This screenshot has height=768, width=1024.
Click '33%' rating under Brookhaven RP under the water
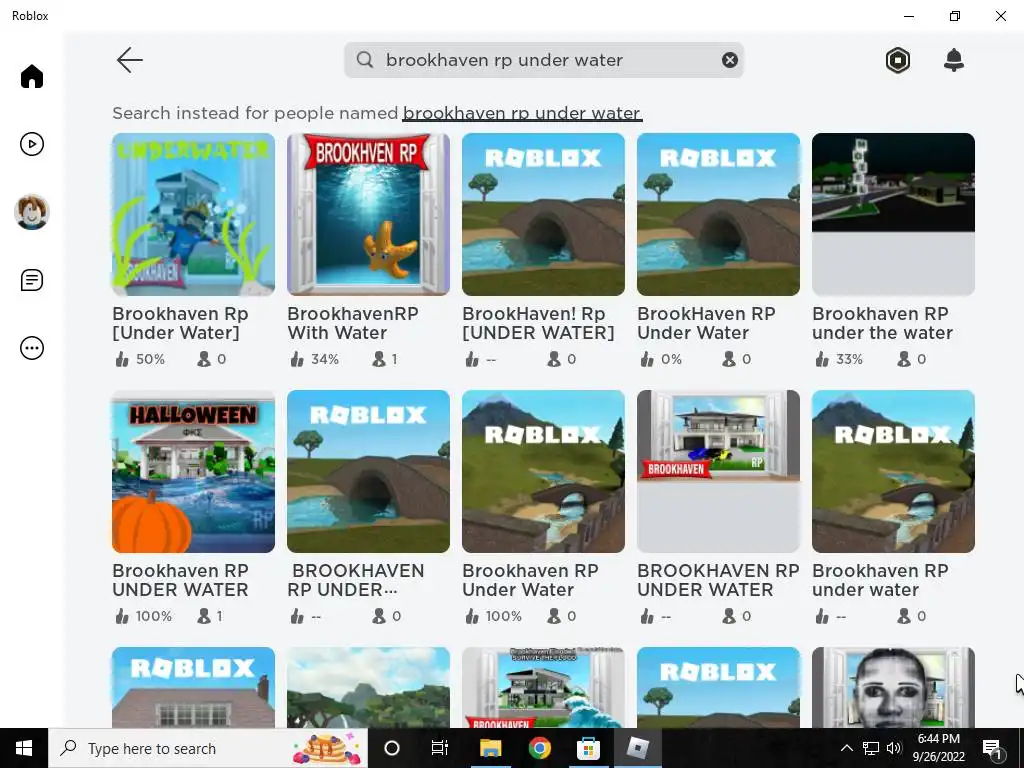pyautogui.click(x=849, y=359)
